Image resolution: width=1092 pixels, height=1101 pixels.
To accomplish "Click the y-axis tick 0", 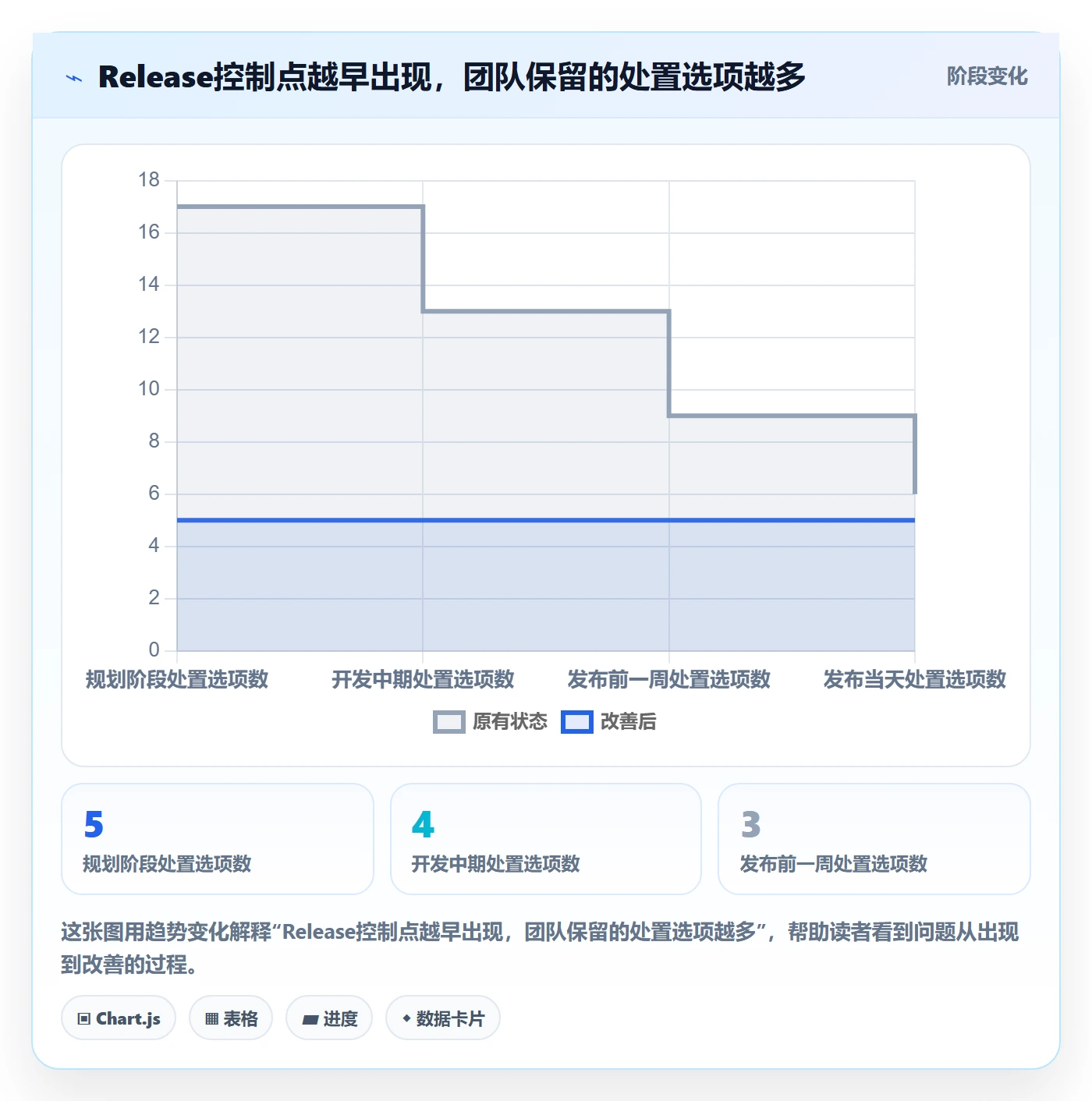I will [x=154, y=650].
